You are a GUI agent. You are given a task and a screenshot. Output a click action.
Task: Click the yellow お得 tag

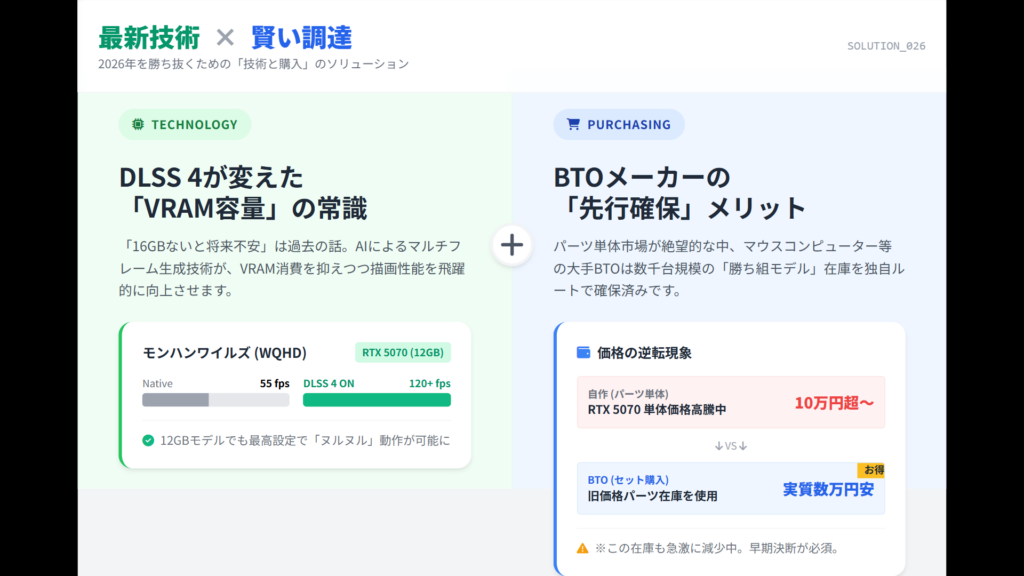870,470
